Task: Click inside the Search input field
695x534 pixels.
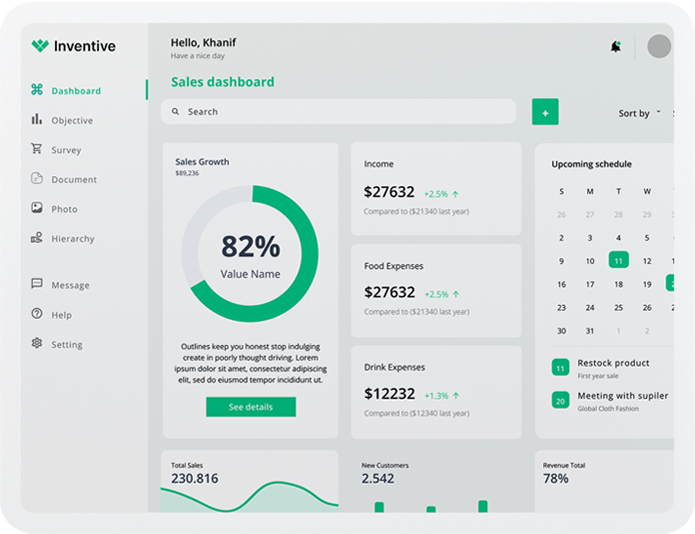Action: point(340,112)
